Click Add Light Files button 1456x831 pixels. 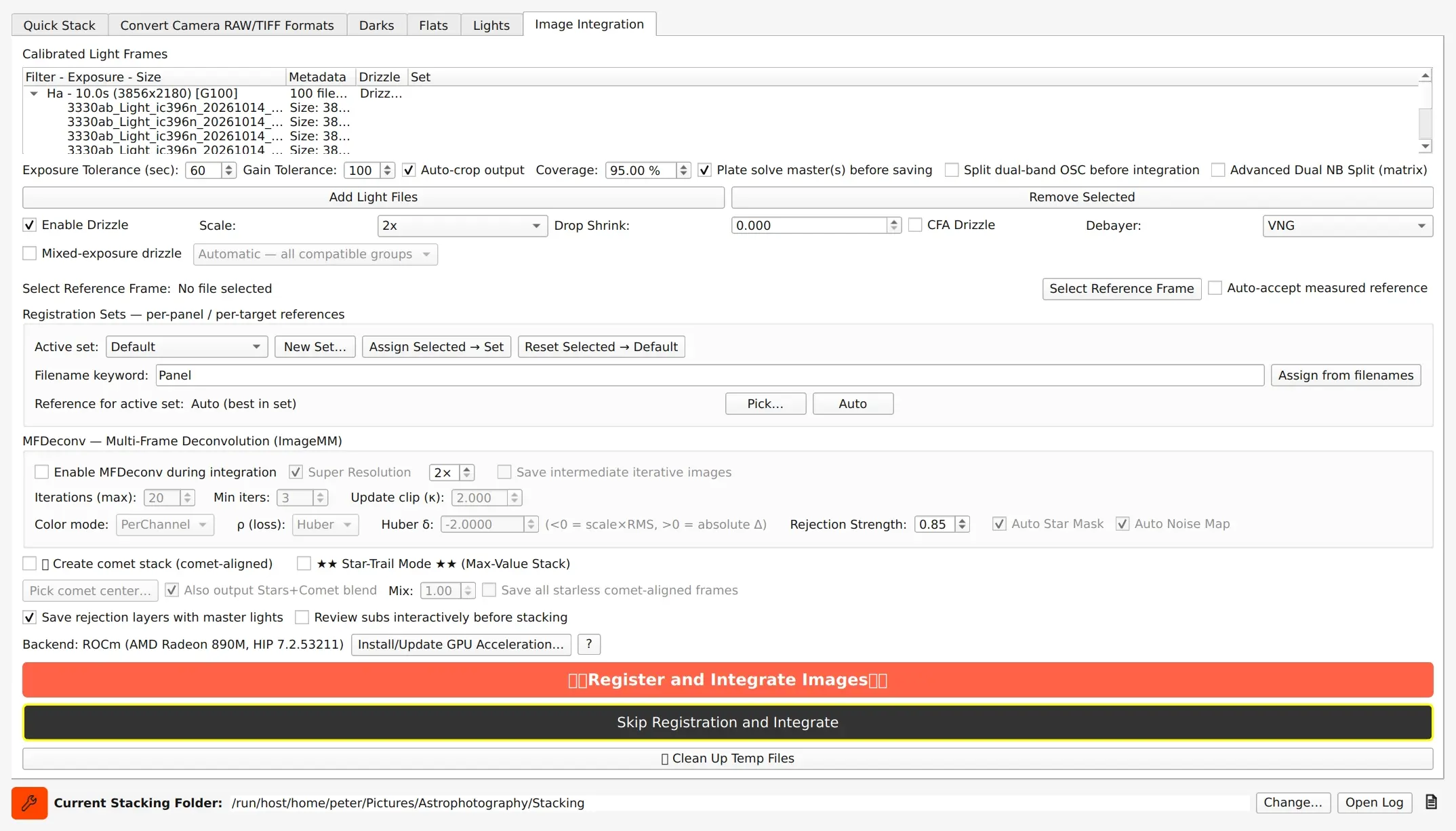tap(373, 197)
